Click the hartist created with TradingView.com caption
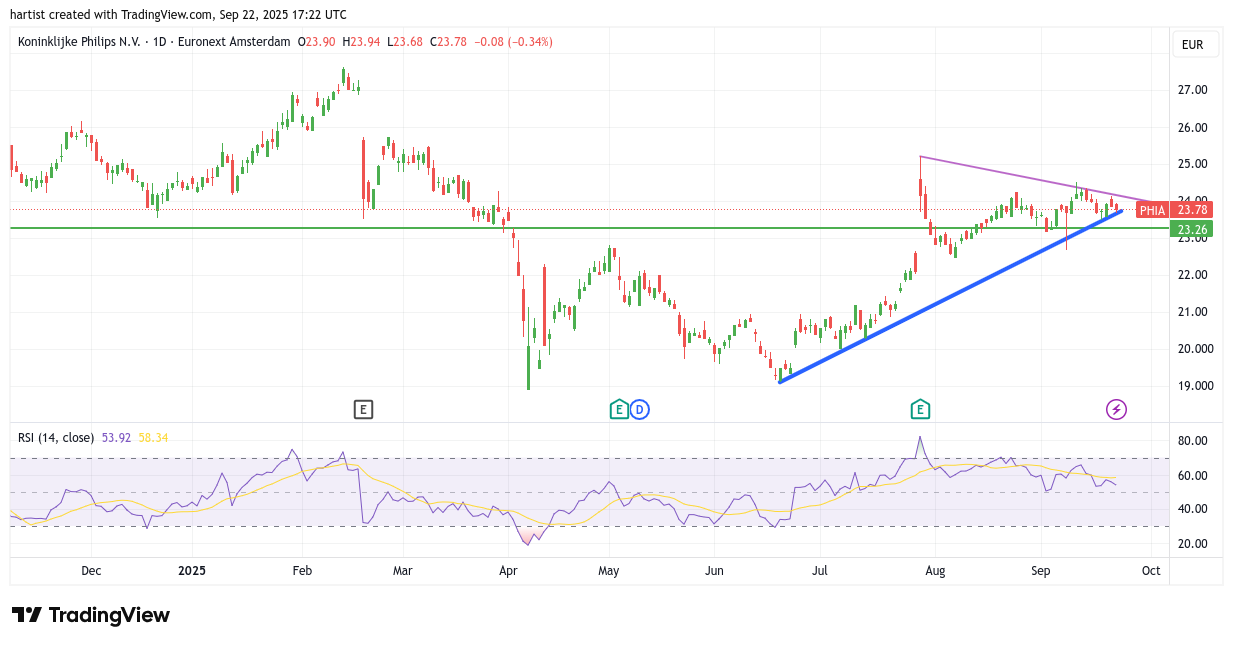 click(179, 14)
